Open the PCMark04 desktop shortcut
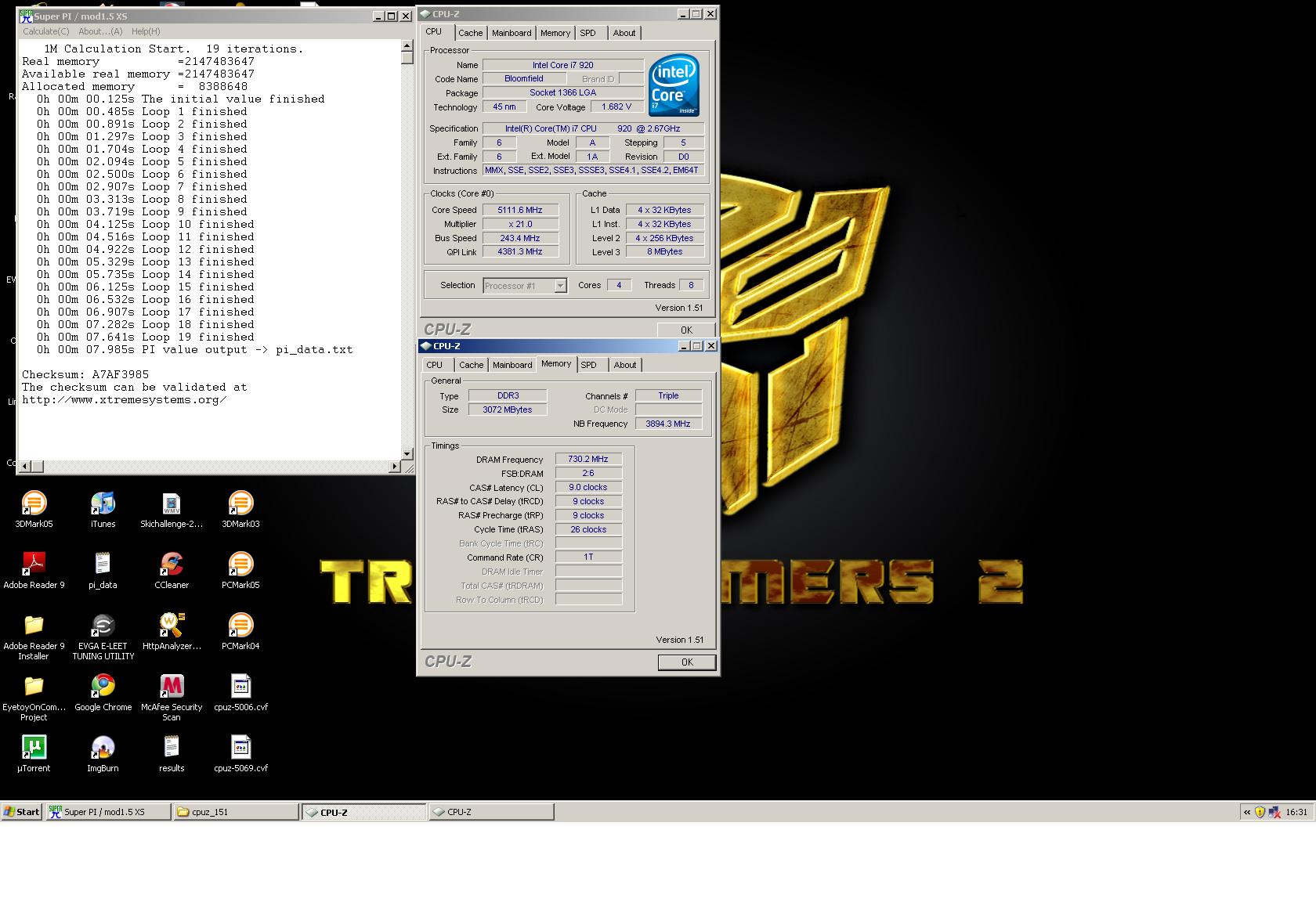The height and width of the screenshot is (902, 1316). click(240, 631)
